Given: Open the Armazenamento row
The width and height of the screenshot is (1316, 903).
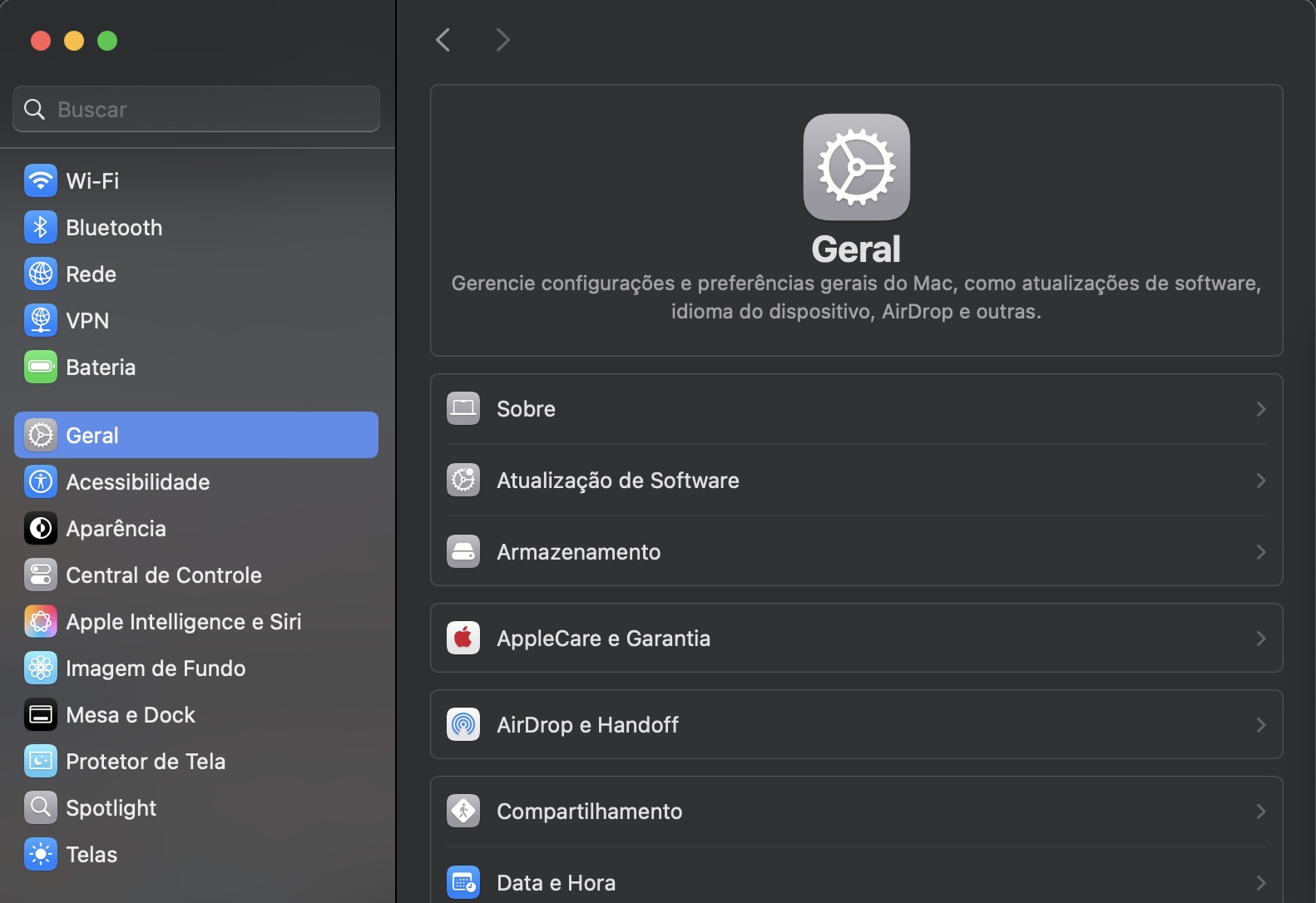Looking at the screenshot, I should point(857,551).
